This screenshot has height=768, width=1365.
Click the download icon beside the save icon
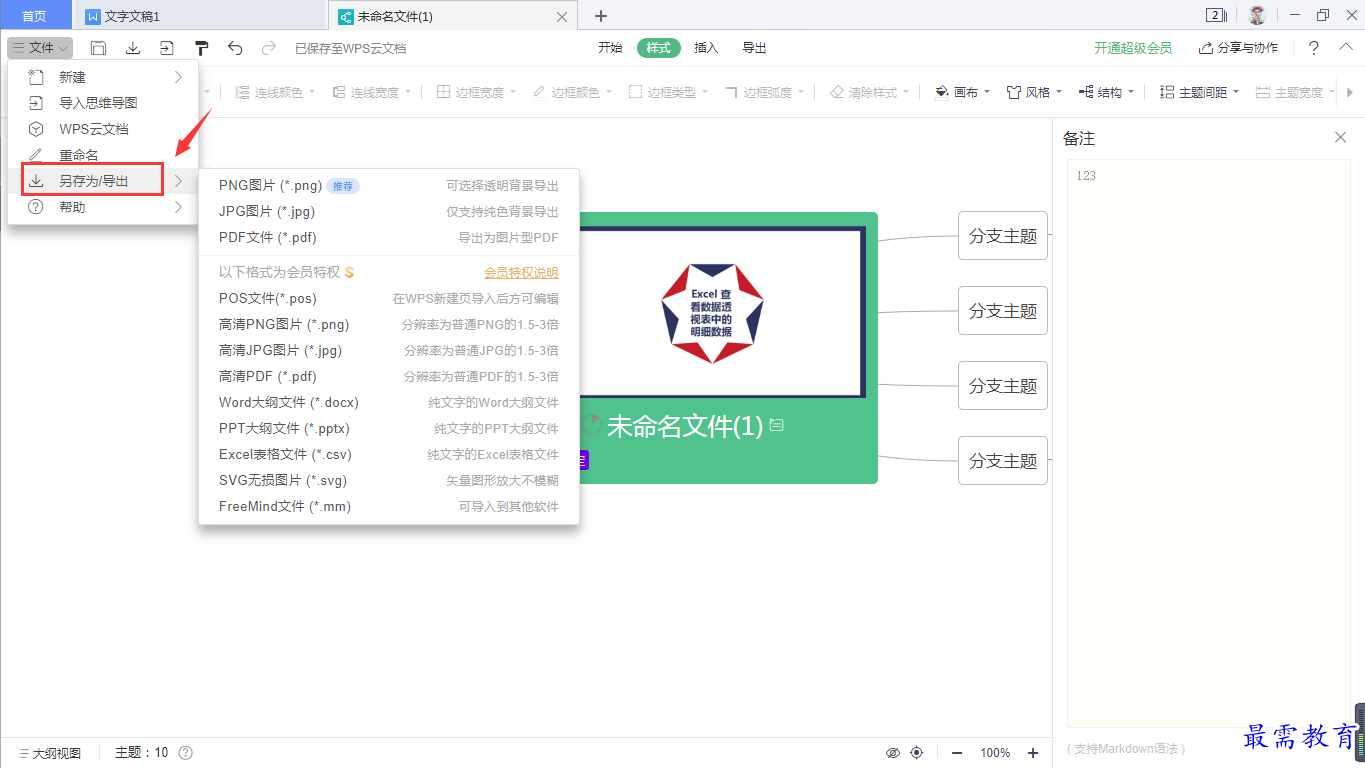[132, 48]
